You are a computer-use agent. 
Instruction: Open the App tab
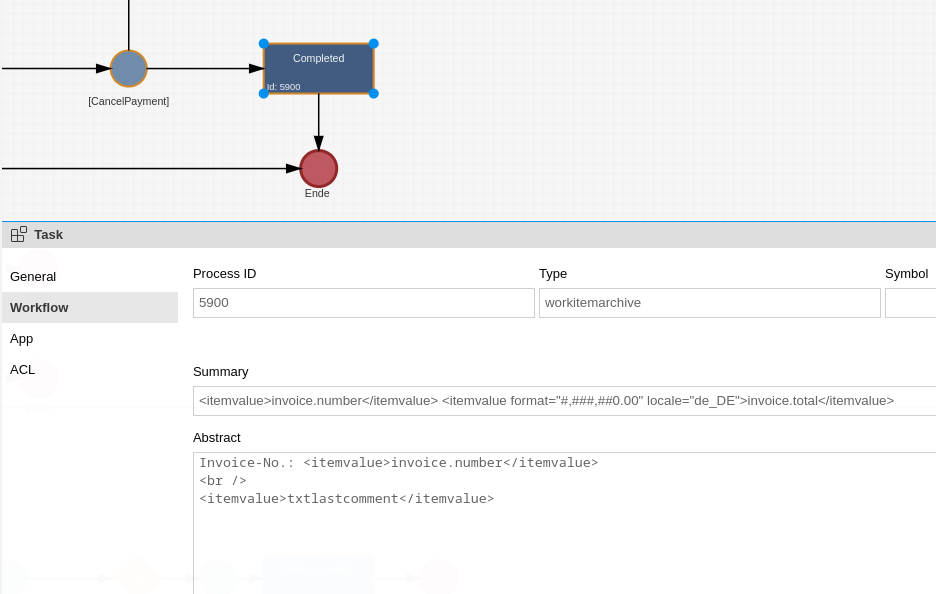tap(22, 338)
